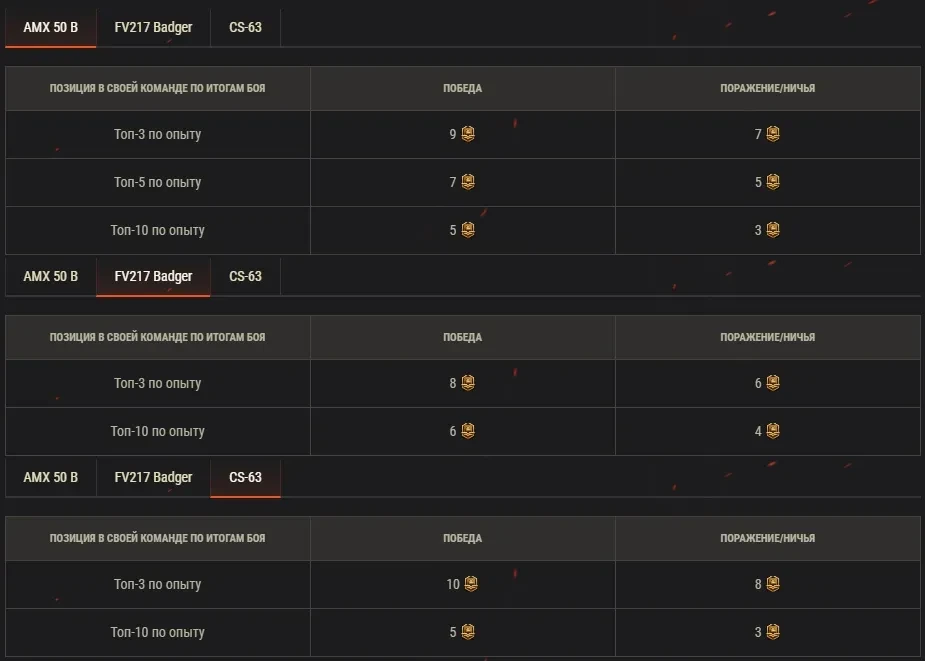This screenshot has width=925, height=661.
Task: Switch to AMX 50 B tab in row with active CS-63
Action: click(x=50, y=477)
